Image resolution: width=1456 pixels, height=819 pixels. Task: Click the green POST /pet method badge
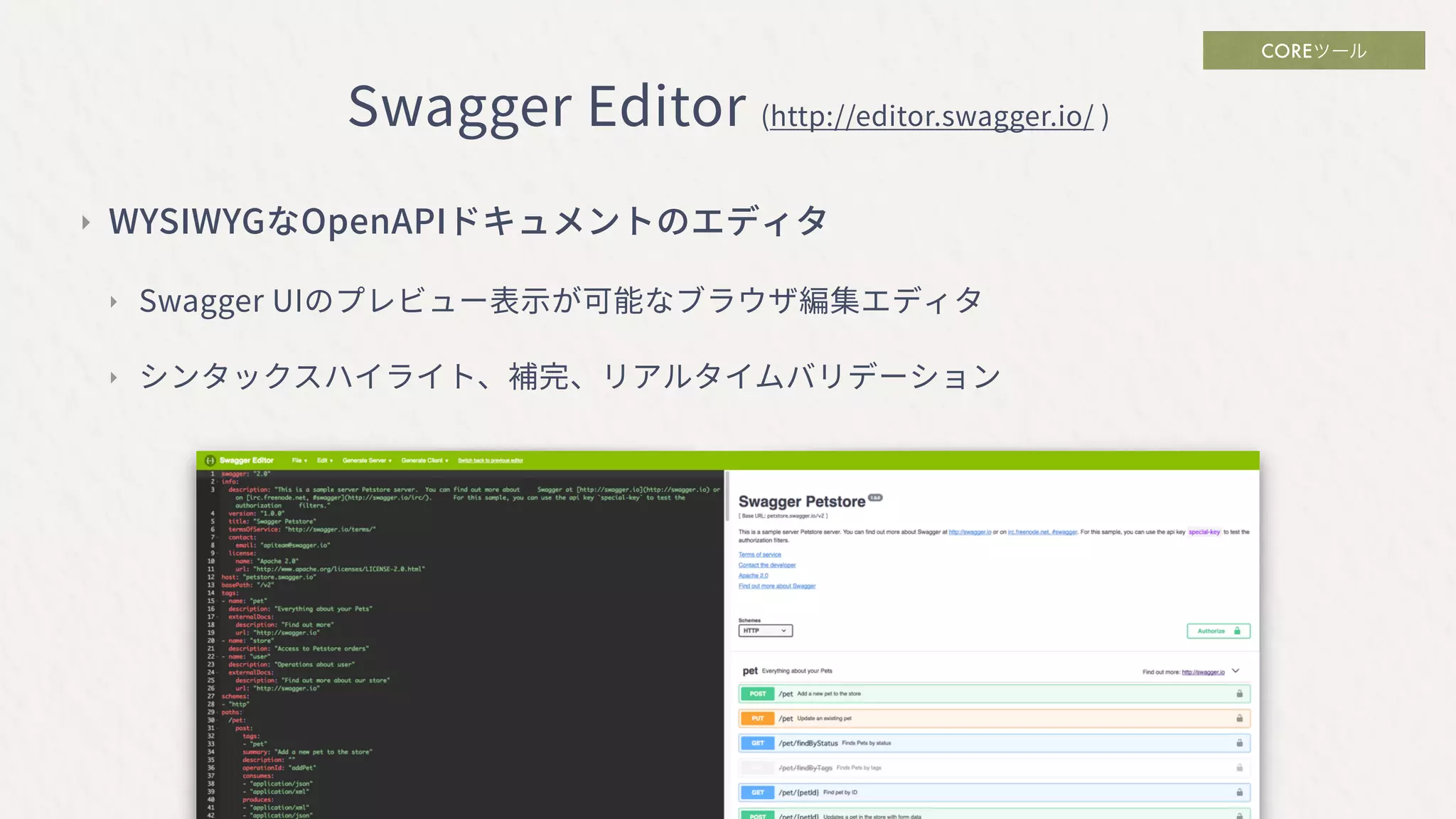[x=757, y=694]
